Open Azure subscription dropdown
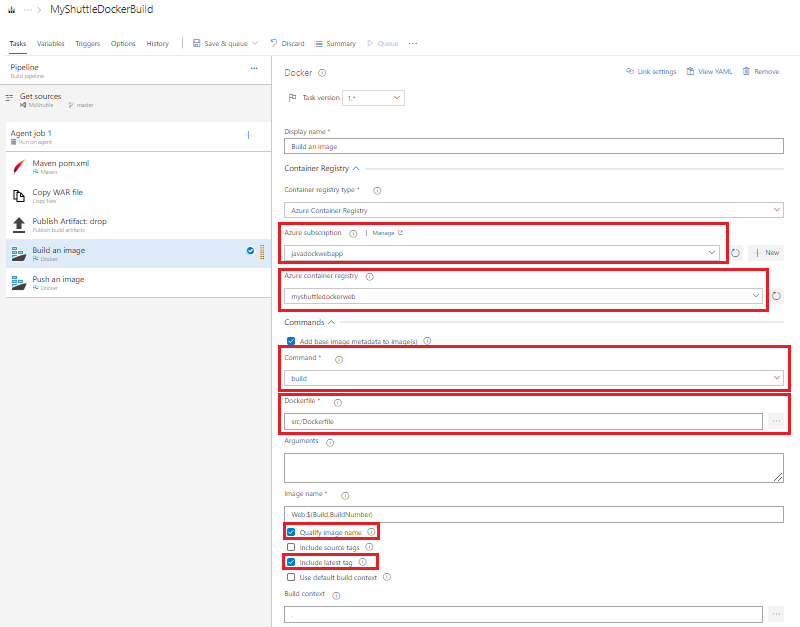The width and height of the screenshot is (800, 627). point(502,253)
